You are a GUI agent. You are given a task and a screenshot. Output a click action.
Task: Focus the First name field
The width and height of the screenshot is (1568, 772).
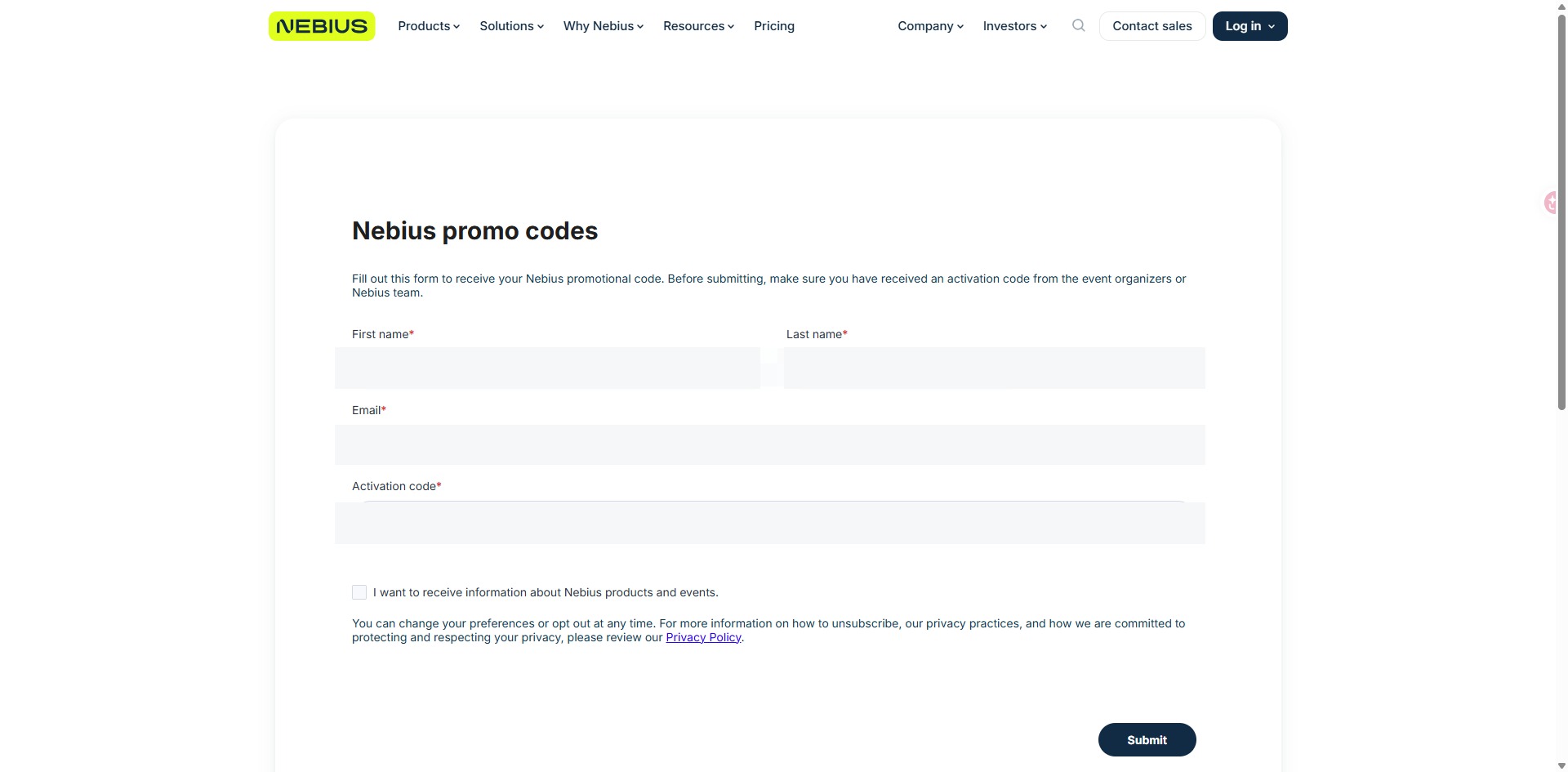tap(547, 368)
